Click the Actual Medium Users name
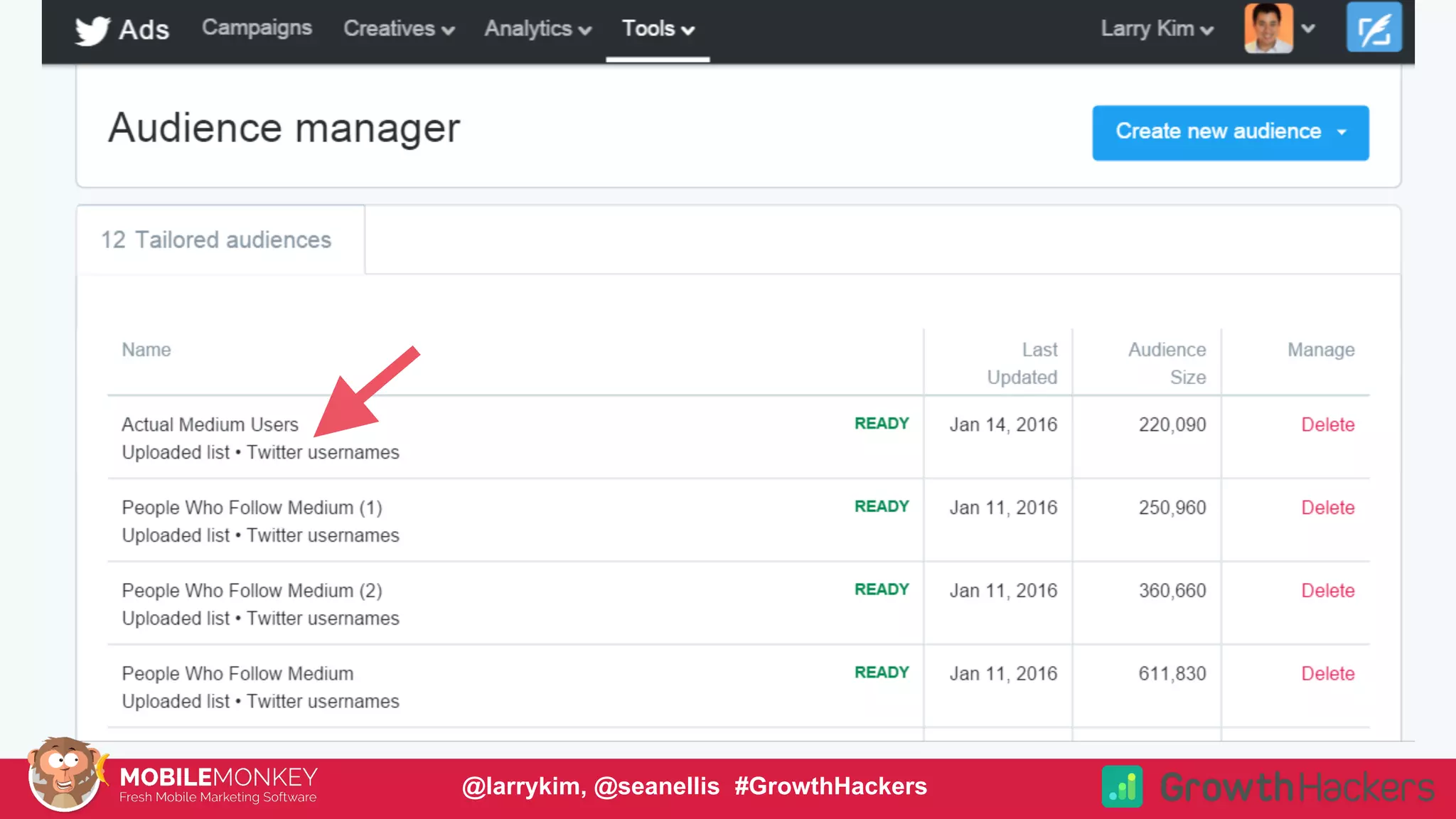The width and height of the screenshot is (1456, 819). [x=210, y=424]
